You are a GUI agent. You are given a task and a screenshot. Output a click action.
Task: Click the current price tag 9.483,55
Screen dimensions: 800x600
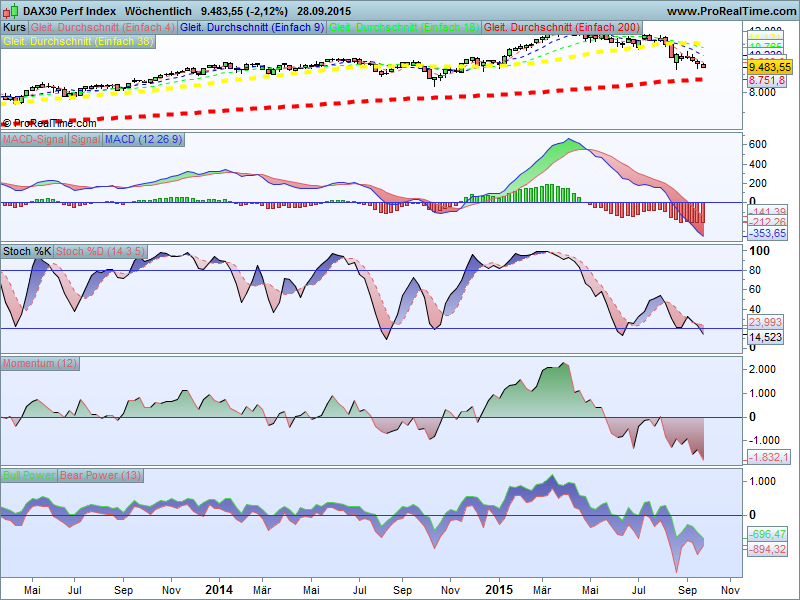coord(770,67)
